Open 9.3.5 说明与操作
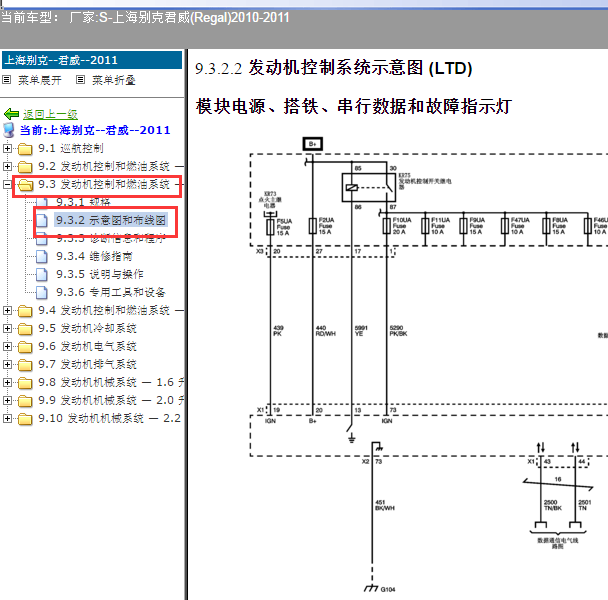Screen dimensions: 608x600 pyautogui.click(x=100, y=274)
